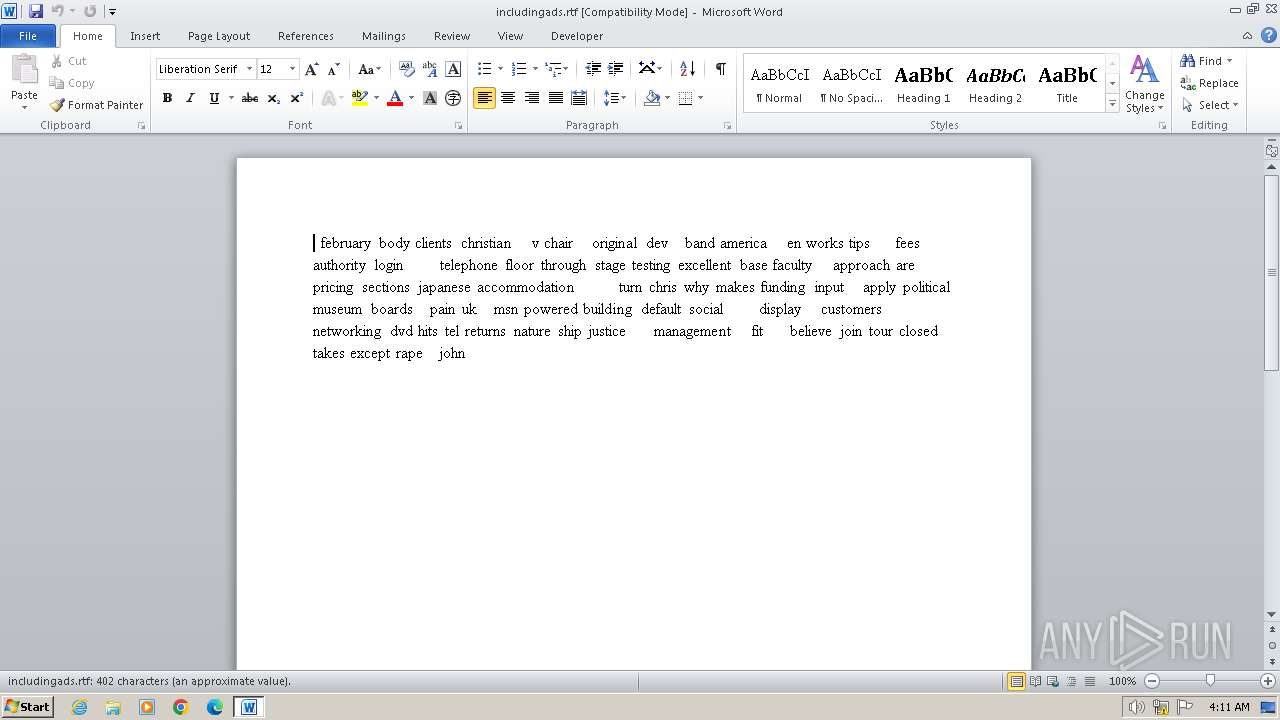
Task: Open Select dropdown in Editing
Action: [x=1209, y=105]
